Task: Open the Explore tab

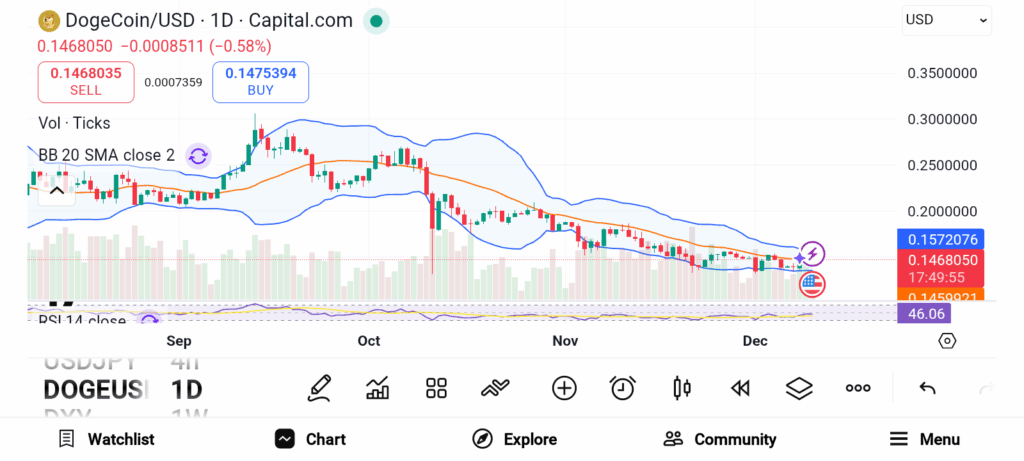Action: (514, 439)
